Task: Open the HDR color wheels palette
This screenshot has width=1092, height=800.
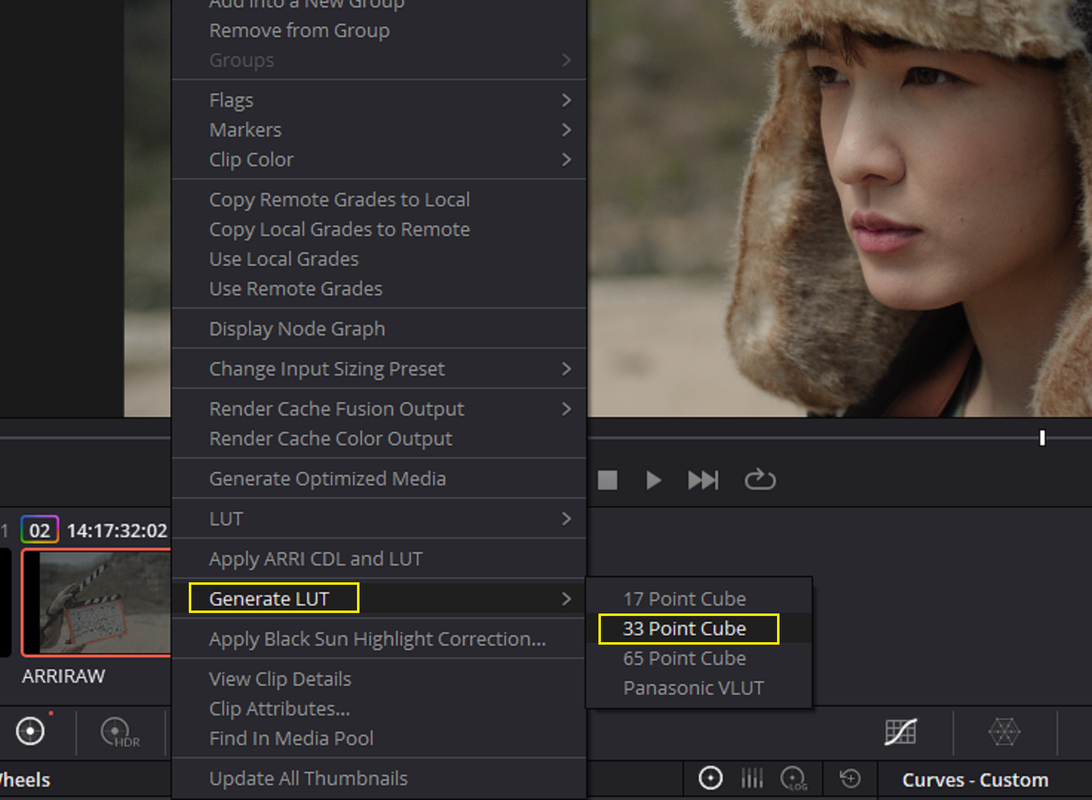Action: (x=119, y=732)
